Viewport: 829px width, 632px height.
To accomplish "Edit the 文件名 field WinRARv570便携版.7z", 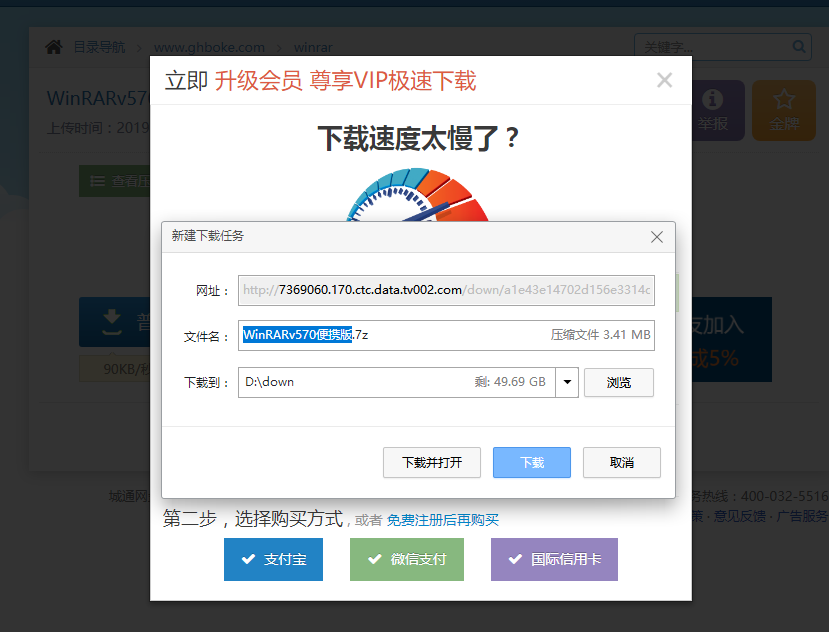I will pos(446,335).
